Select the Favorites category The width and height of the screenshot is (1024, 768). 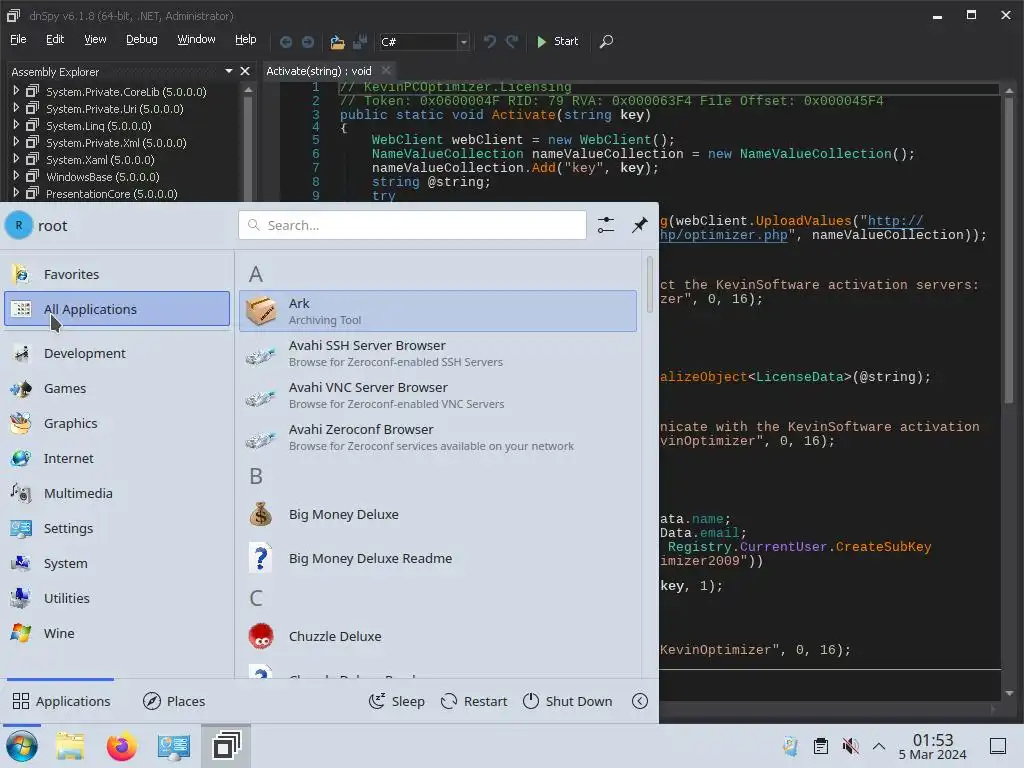[117, 274]
